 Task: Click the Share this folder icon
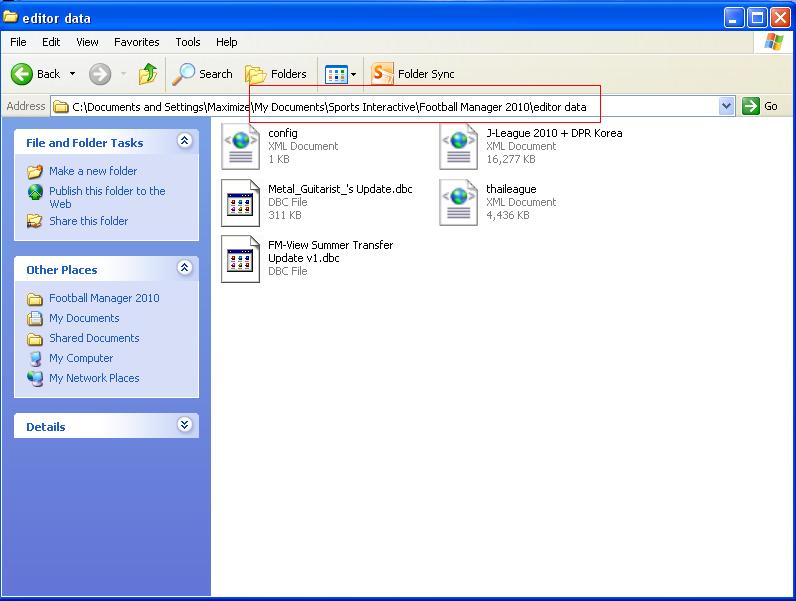click(35, 221)
